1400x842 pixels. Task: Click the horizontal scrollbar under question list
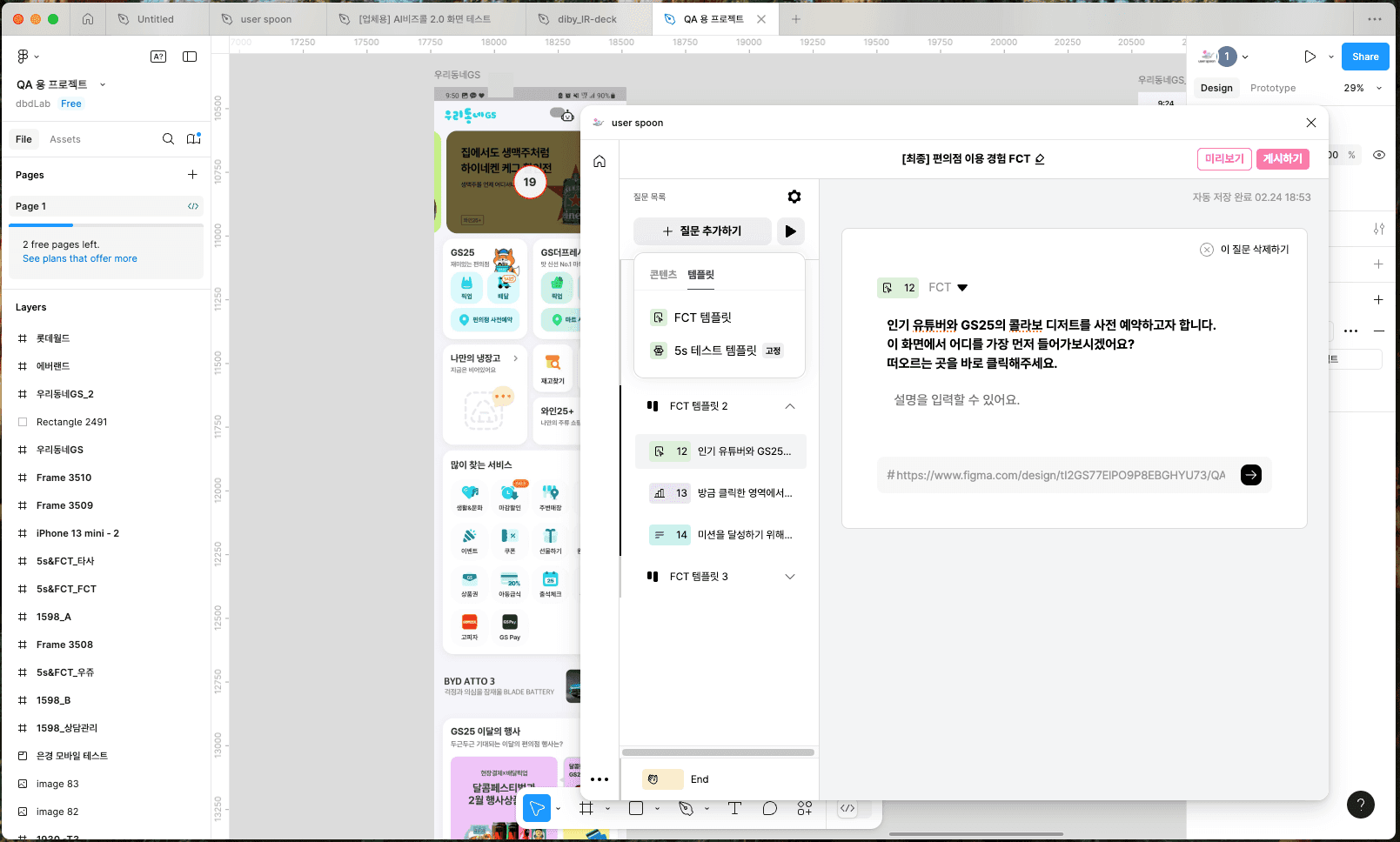(719, 752)
